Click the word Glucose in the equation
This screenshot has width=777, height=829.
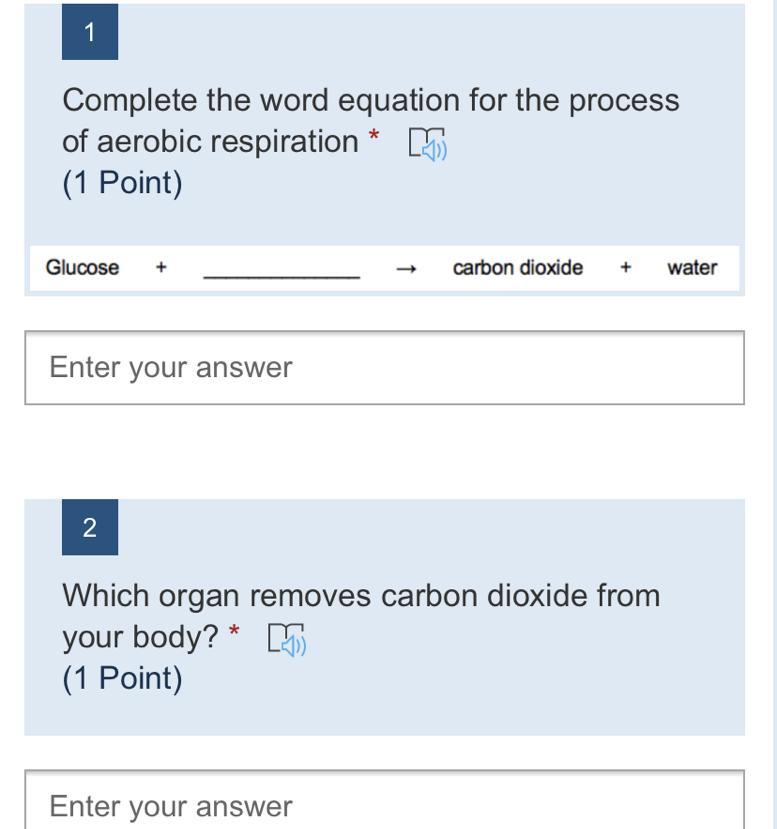[82, 268]
